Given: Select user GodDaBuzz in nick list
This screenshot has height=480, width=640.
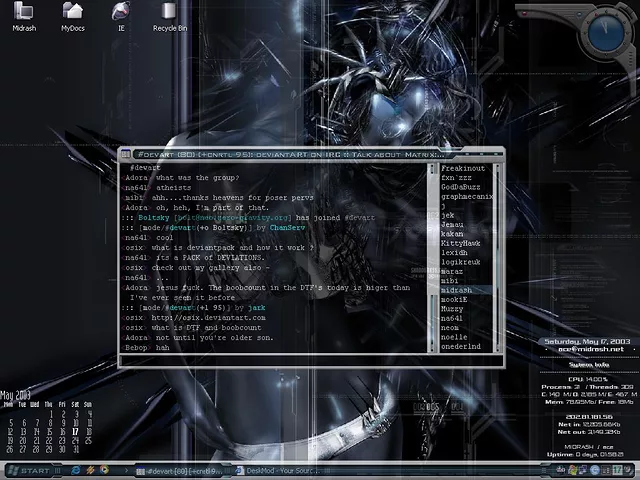Looking at the screenshot, I should pos(460,187).
